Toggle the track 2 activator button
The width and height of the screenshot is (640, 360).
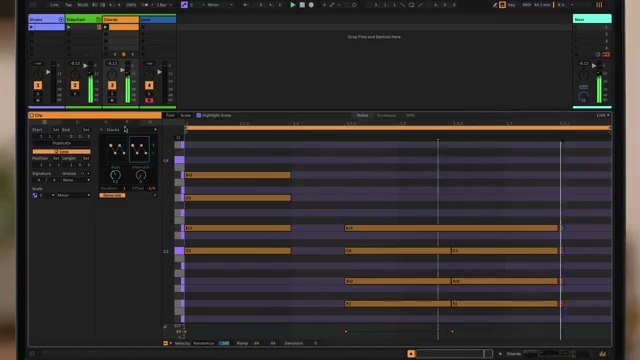75,85
